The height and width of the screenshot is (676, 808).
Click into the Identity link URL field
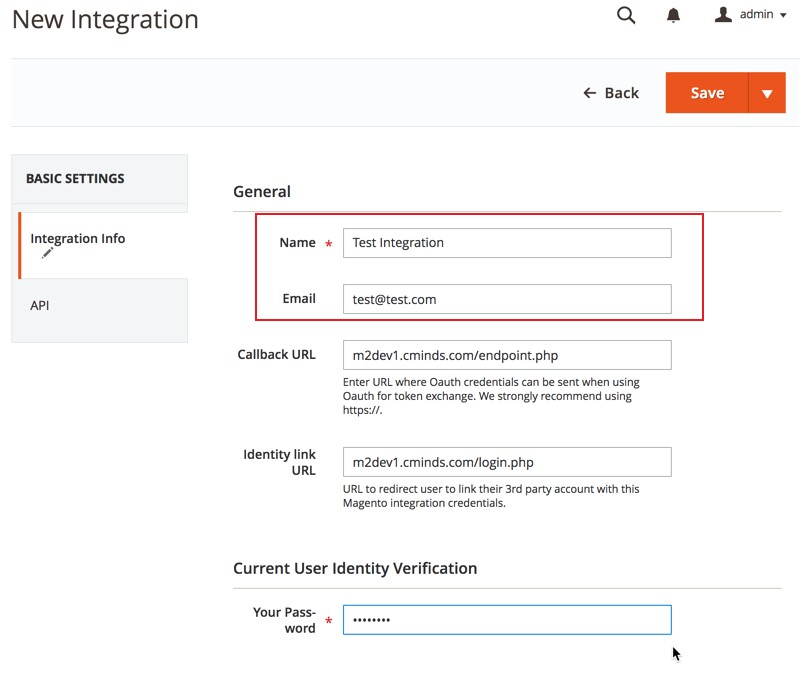pos(506,462)
